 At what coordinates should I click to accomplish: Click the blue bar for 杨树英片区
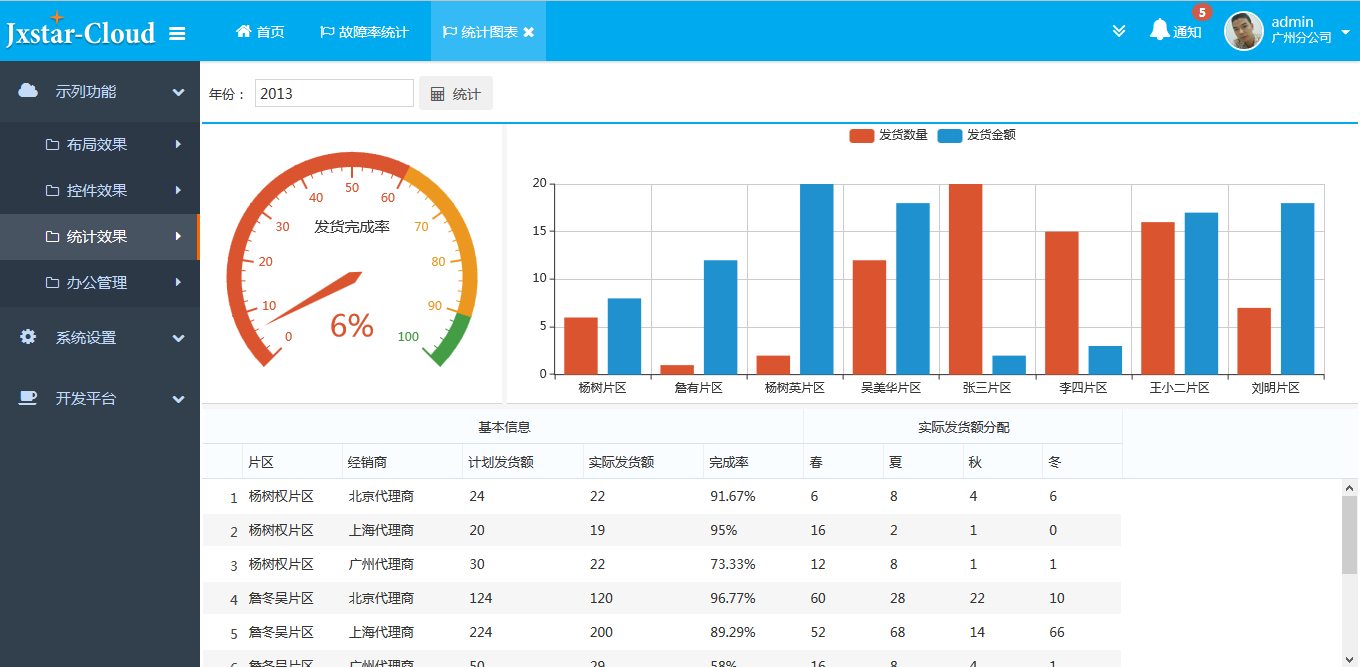817,279
